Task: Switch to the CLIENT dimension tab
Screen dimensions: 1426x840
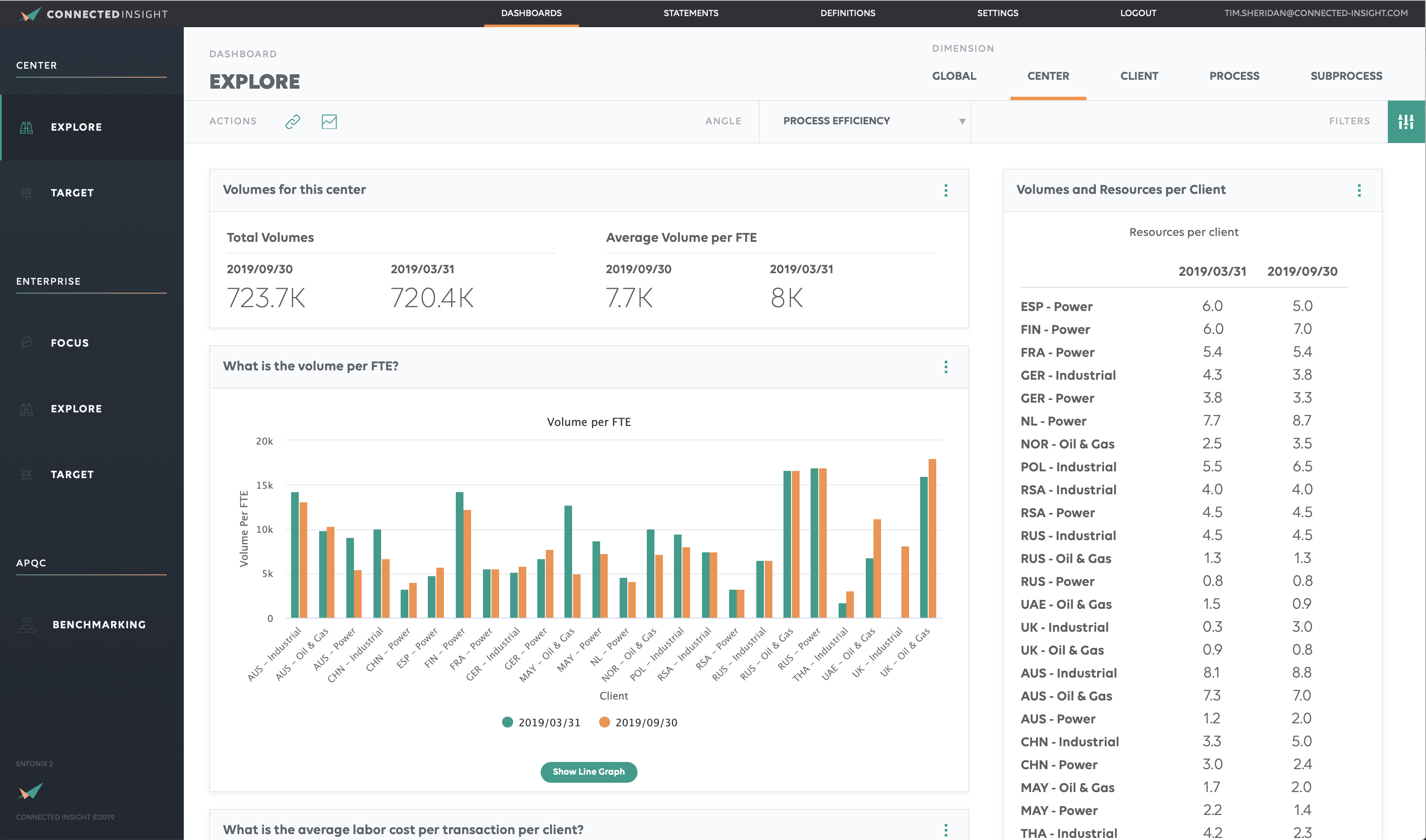Action: (x=1139, y=75)
